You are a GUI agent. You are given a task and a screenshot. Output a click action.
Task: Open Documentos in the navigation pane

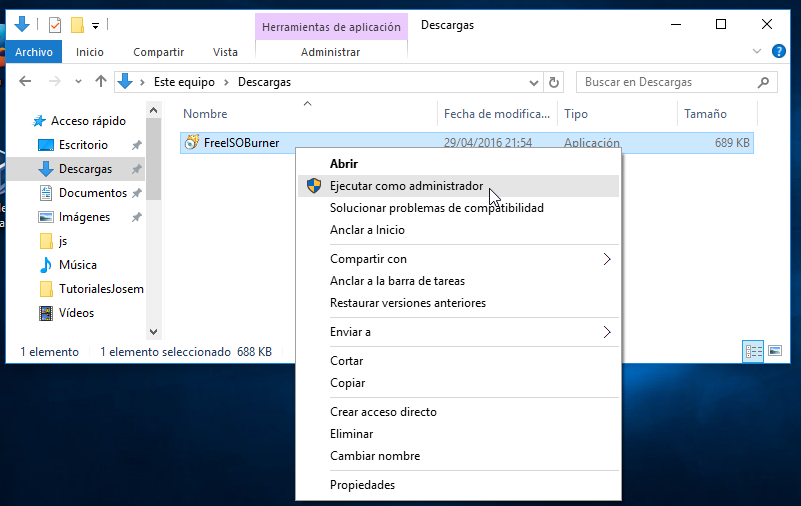pos(92,193)
